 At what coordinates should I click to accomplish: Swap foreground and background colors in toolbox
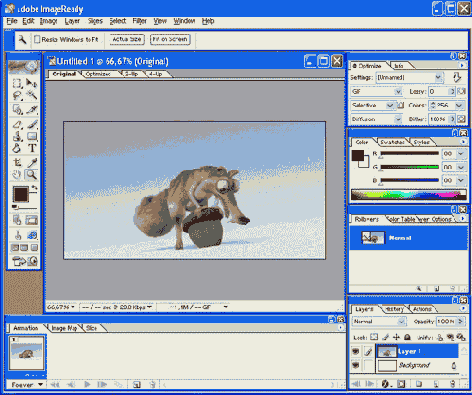click(34, 189)
